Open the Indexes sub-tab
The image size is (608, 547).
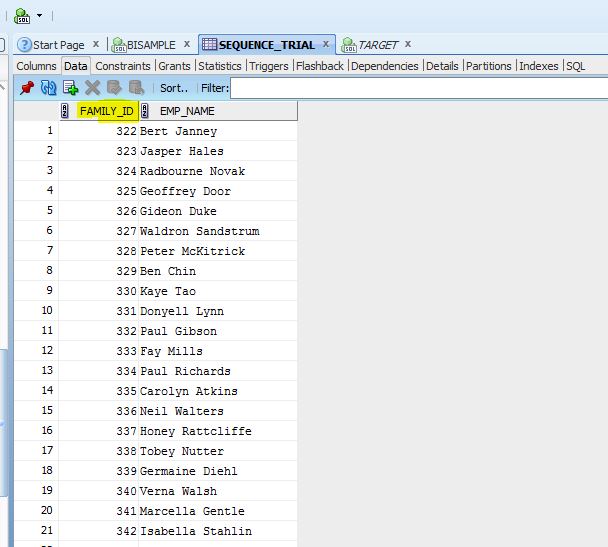539,66
